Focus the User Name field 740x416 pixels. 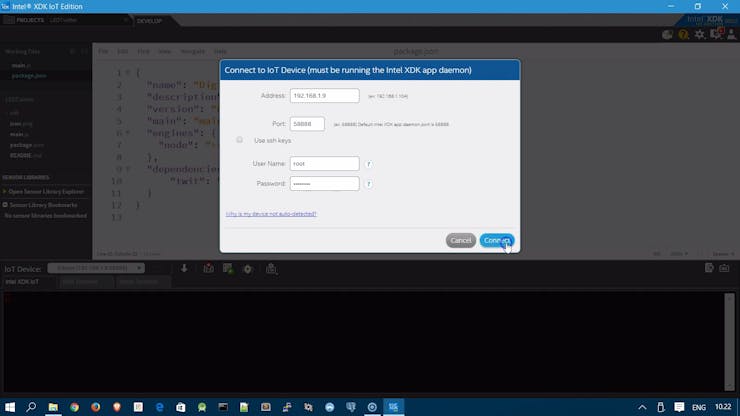pos(325,163)
